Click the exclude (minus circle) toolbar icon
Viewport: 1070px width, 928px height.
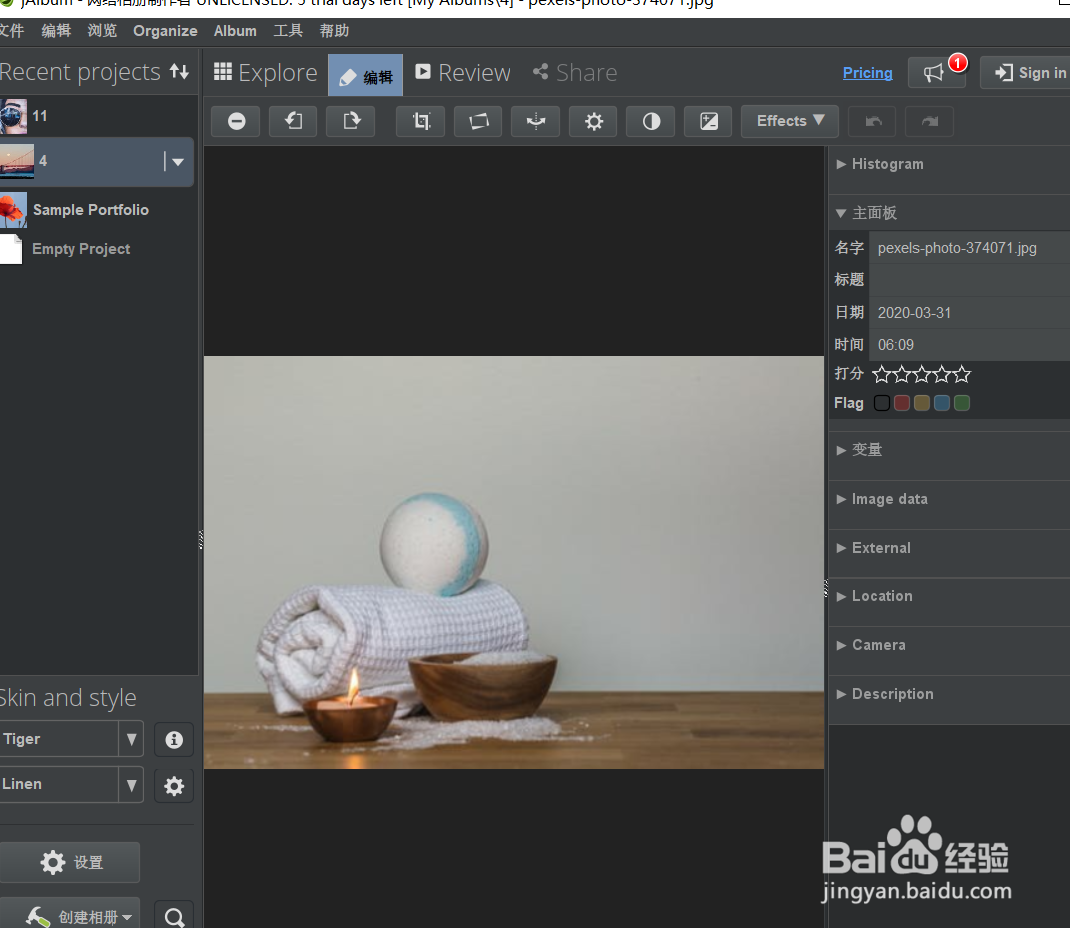(x=236, y=121)
